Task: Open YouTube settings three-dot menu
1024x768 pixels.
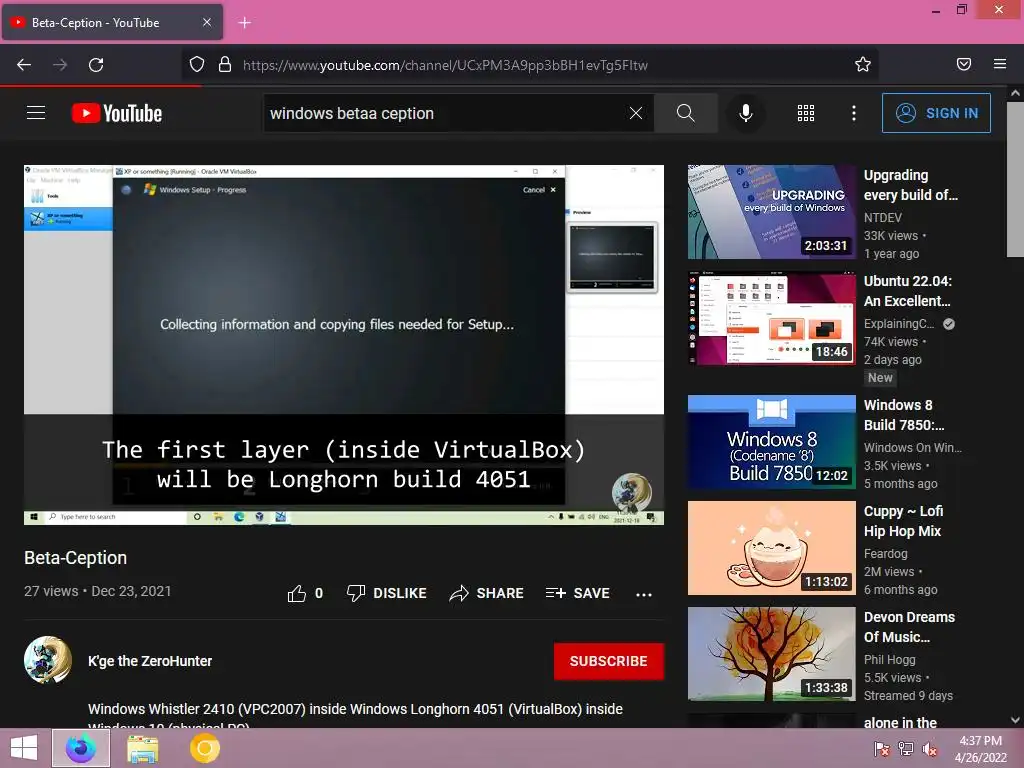Action: [854, 114]
